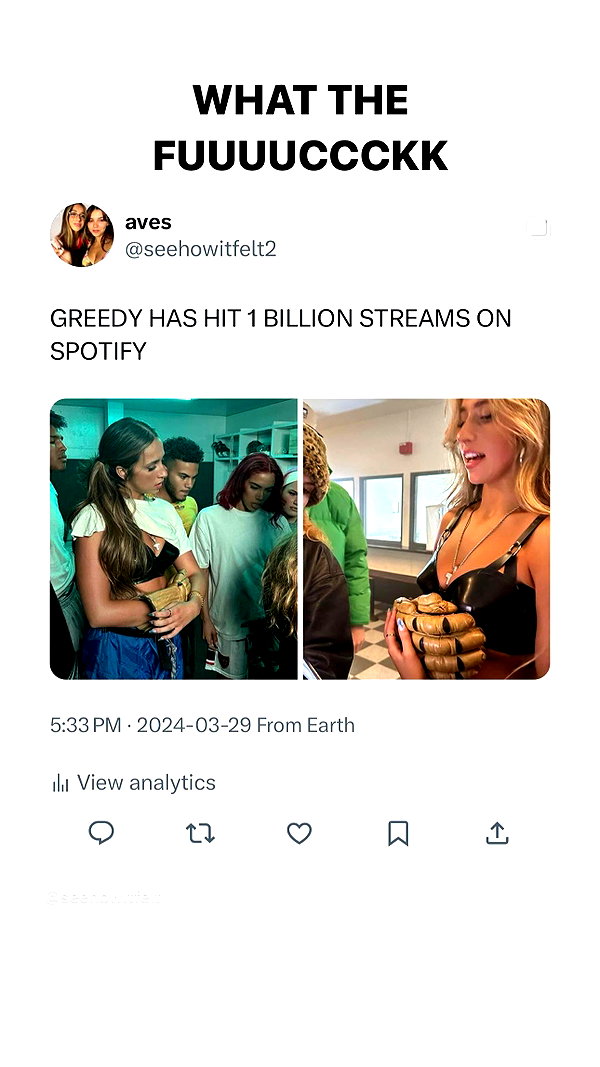The width and height of the screenshot is (600, 1067).
Task: Like the tweet with the heart icon
Action: [299, 833]
